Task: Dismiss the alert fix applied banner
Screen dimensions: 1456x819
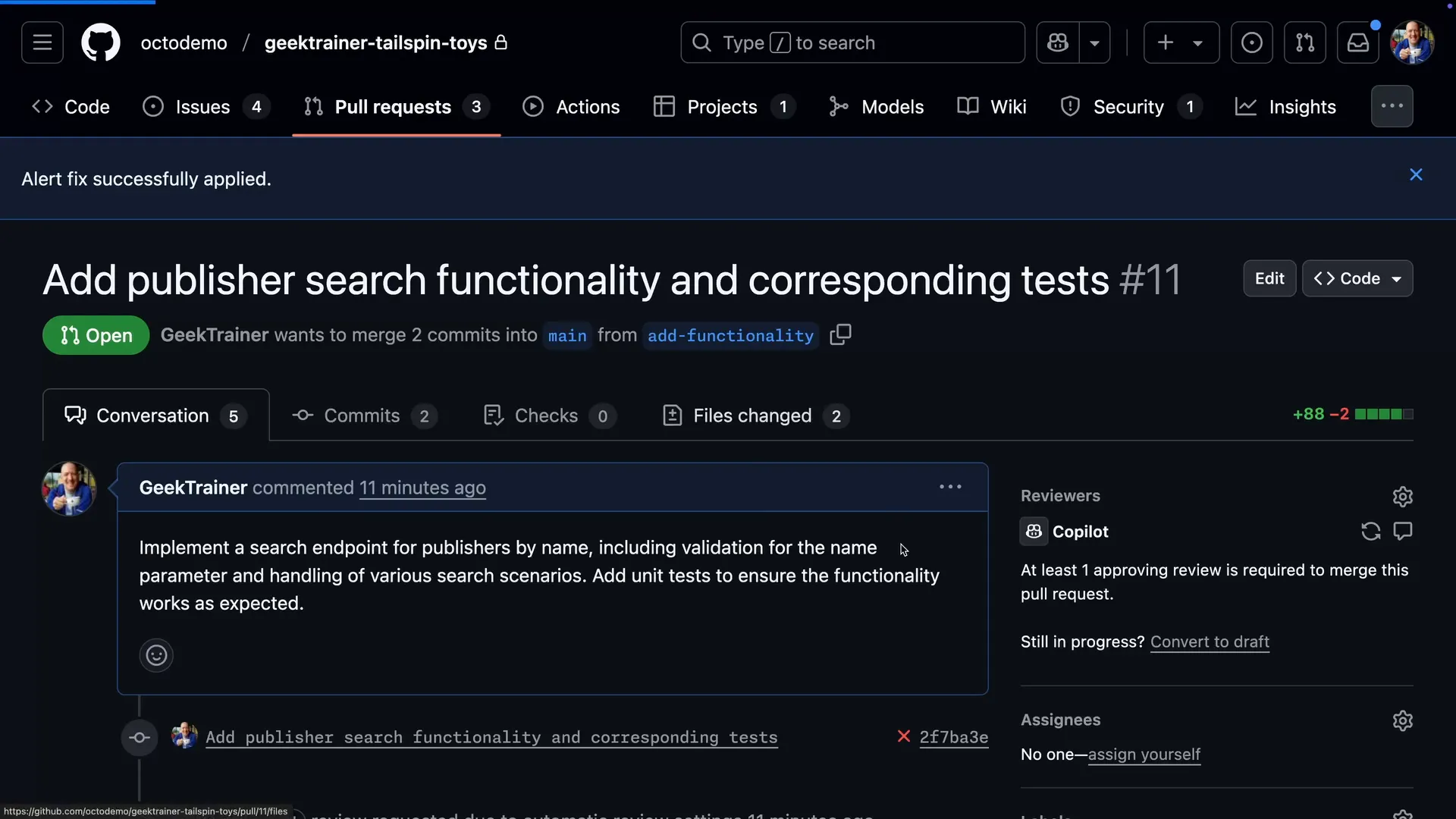Action: [x=1416, y=174]
